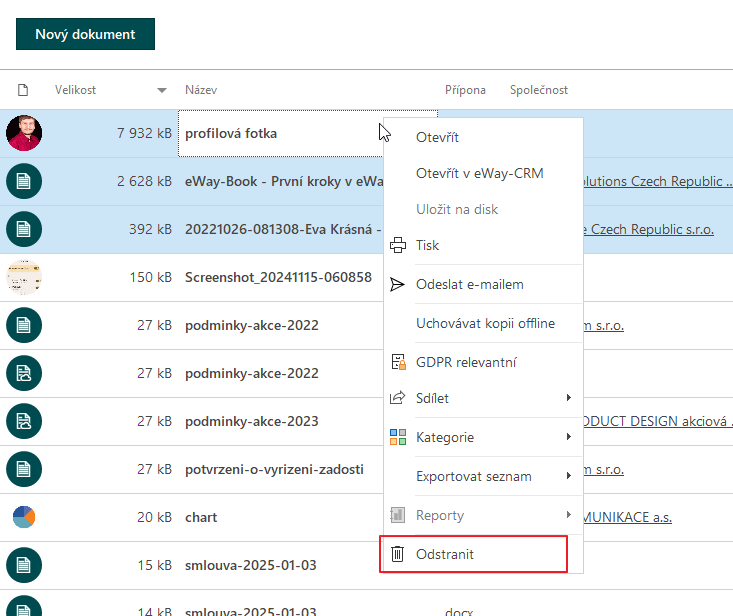Click the Nový dokument button

[x=85, y=34]
